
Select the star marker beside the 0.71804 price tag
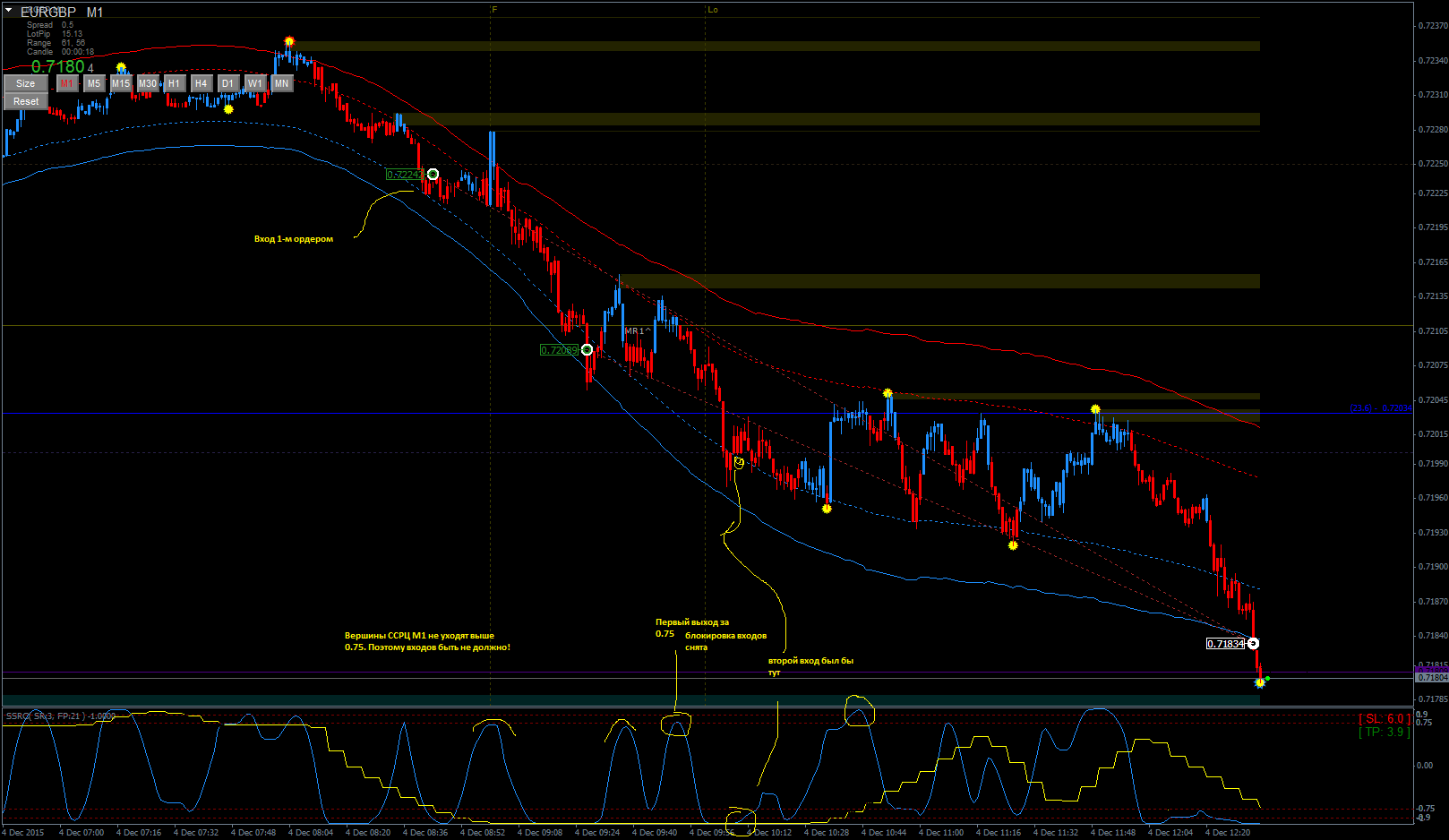1260,682
